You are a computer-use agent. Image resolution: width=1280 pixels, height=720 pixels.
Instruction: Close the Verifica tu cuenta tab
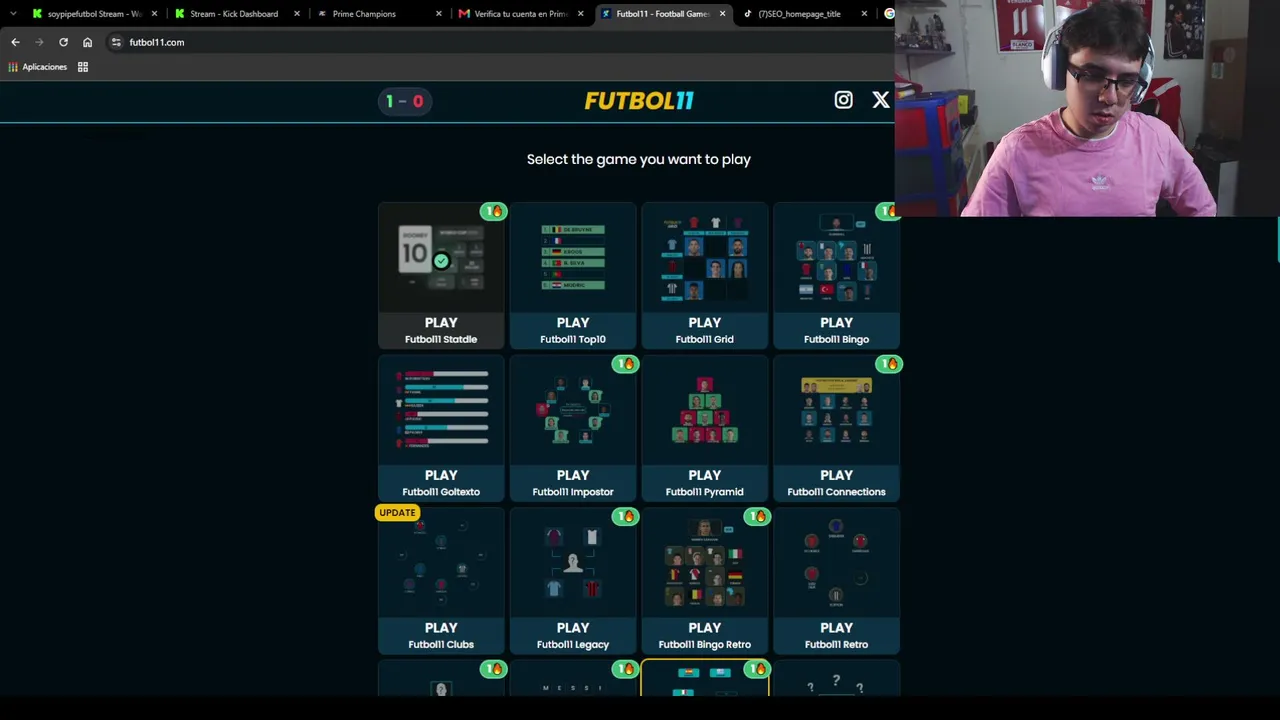click(581, 14)
